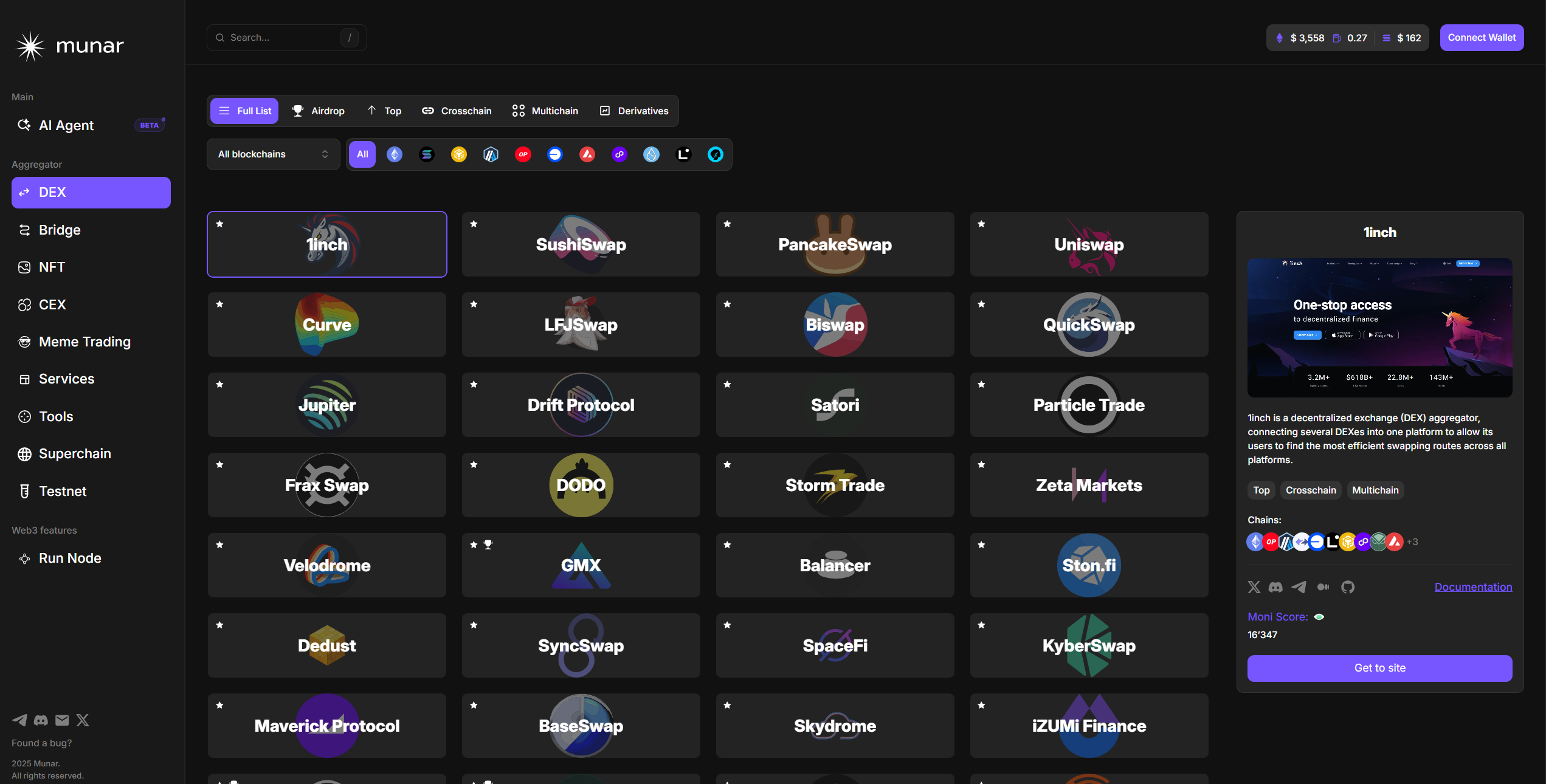Toggle favorite star on PancakeSwap card
Viewport: 1546px width, 784px height.
click(x=727, y=224)
